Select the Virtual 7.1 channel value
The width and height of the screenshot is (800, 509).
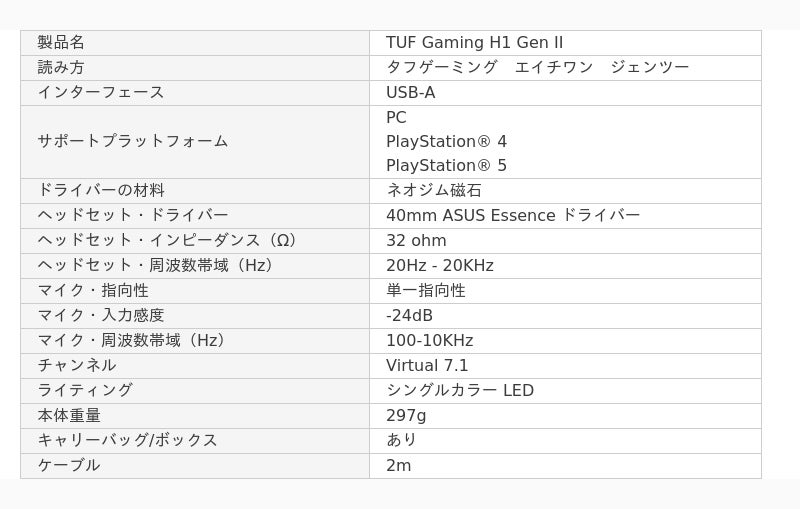tap(427, 366)
